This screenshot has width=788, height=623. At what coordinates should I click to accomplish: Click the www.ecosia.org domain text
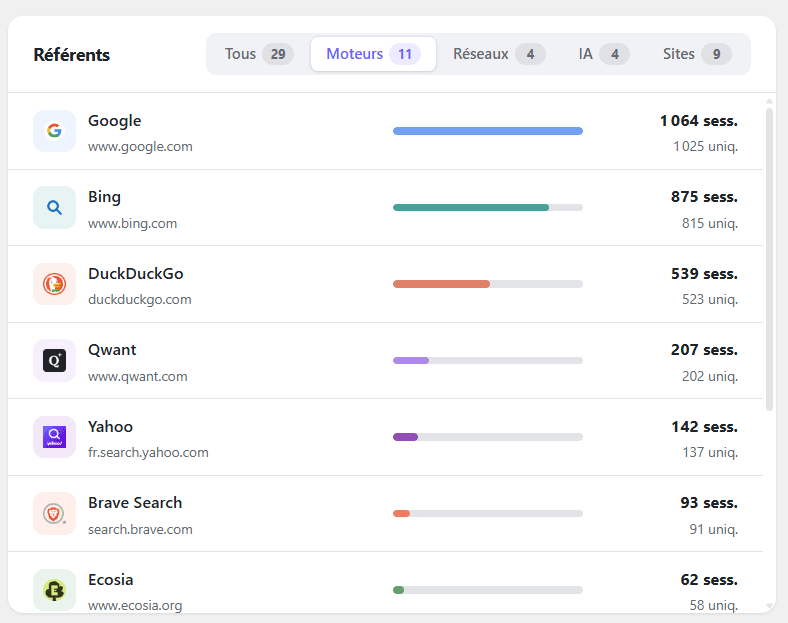(x=135, y=605)
